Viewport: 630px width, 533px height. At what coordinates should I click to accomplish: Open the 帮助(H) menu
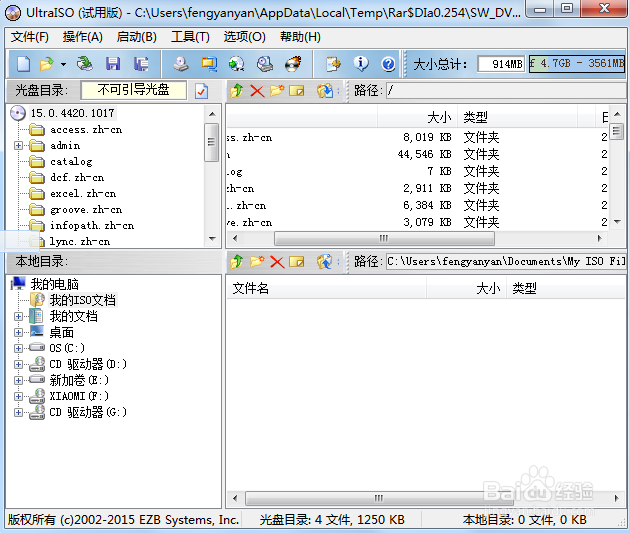[300, 37]
